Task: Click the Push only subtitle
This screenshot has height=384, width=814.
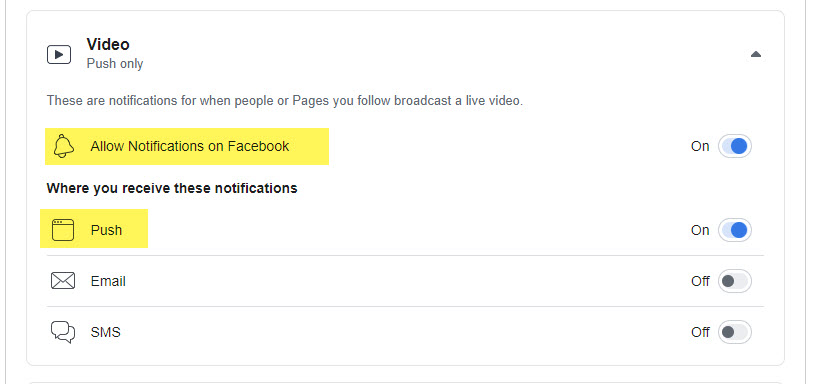Action: click(115, 64)
